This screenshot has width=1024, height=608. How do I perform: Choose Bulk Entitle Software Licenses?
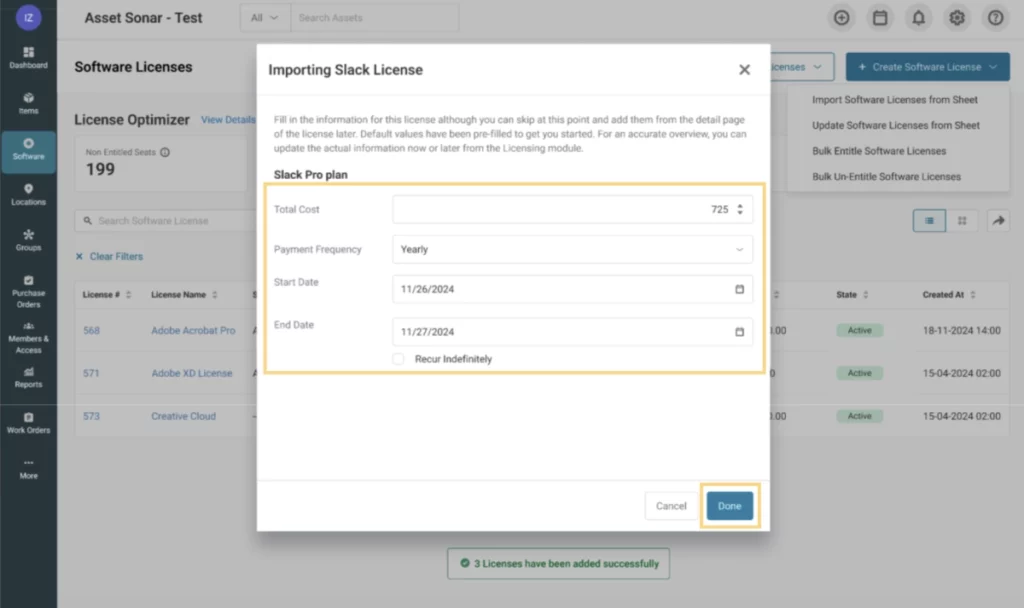click(879, 151)
